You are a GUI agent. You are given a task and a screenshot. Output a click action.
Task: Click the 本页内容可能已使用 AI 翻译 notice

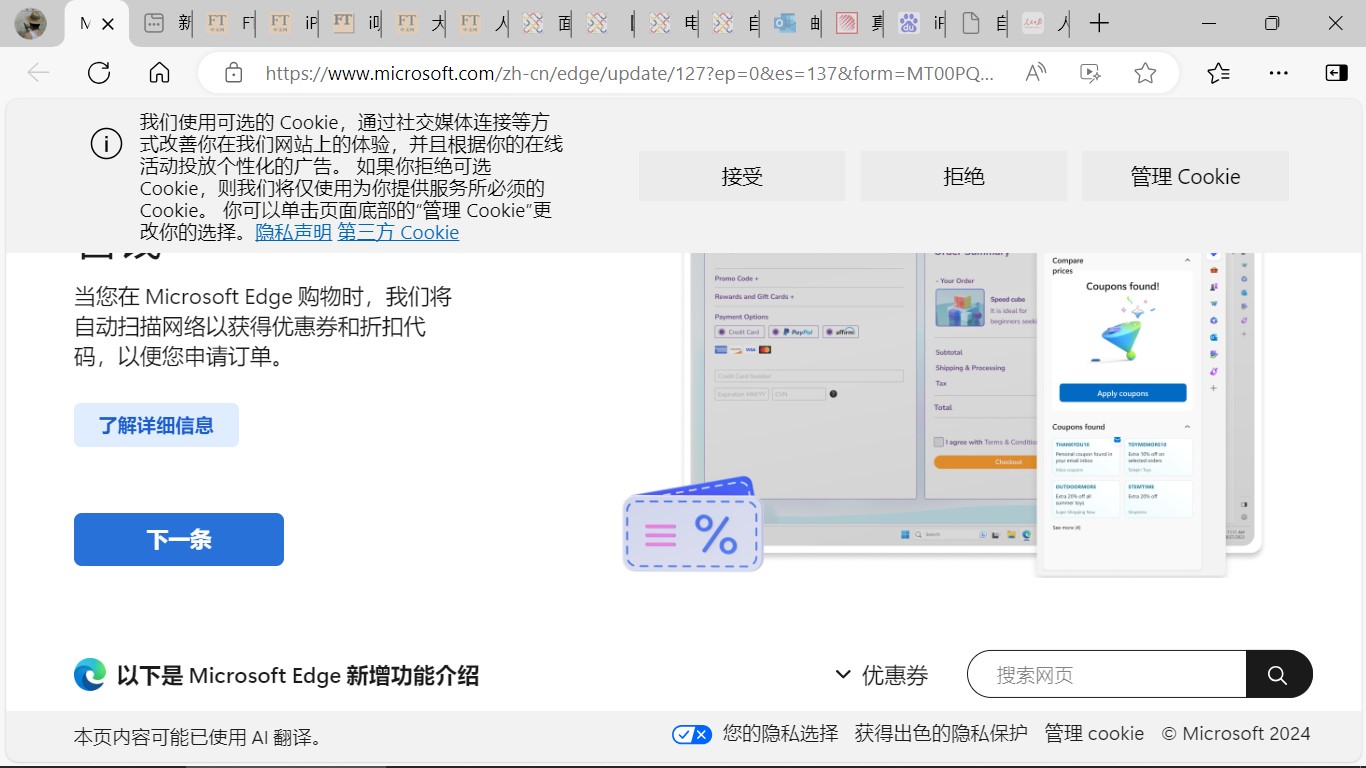coord(198,737)
